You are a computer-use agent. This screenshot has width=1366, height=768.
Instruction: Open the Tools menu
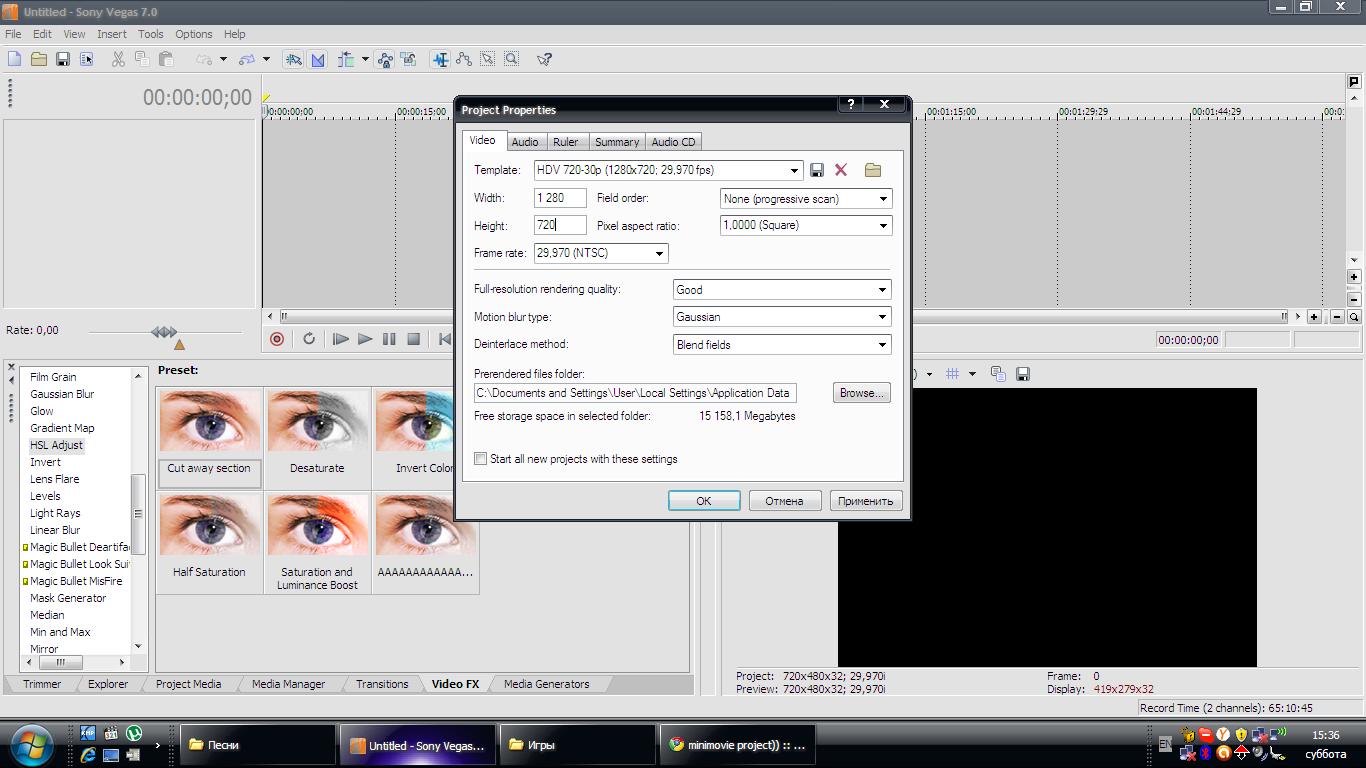[151, 34]
